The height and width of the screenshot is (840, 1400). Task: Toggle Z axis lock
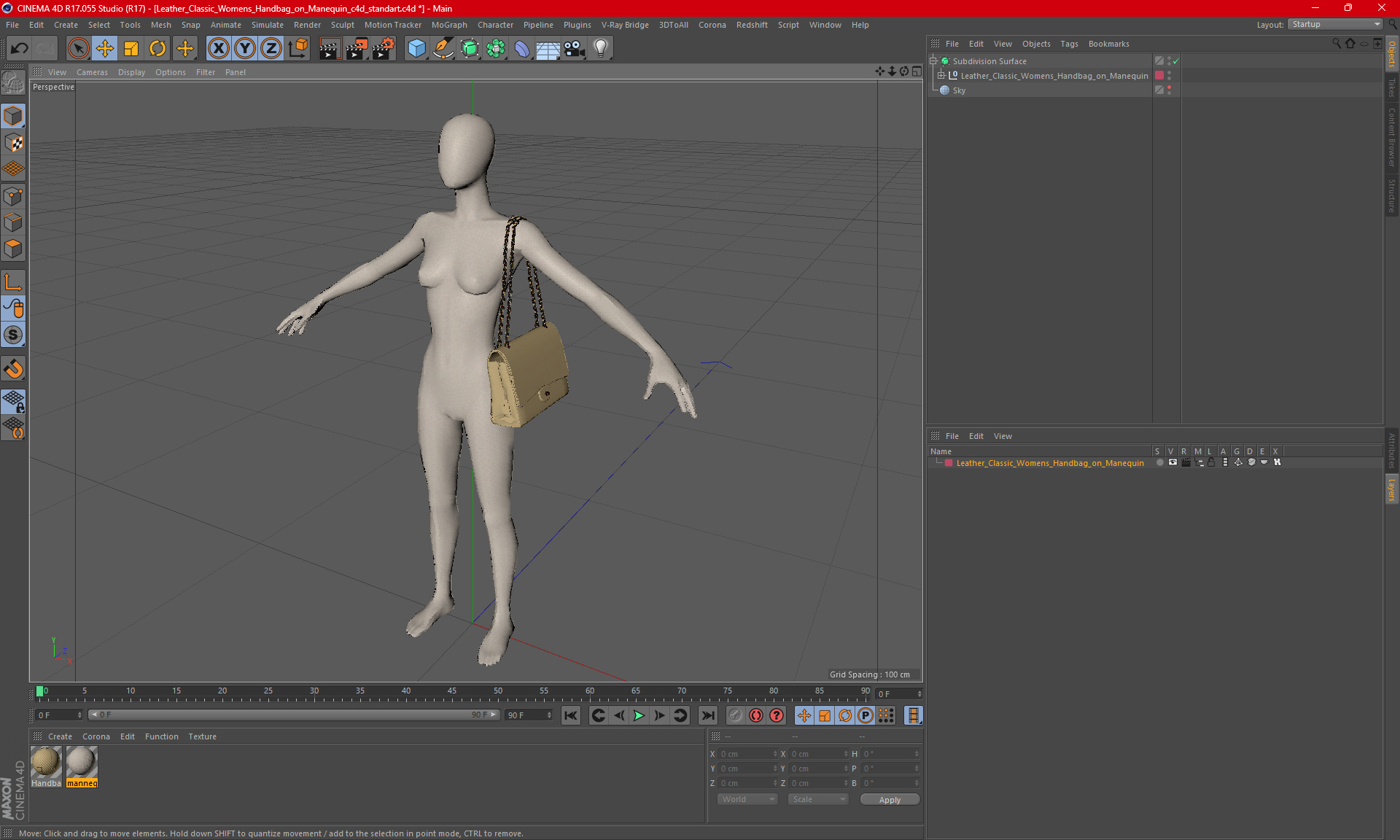point(271,49)
